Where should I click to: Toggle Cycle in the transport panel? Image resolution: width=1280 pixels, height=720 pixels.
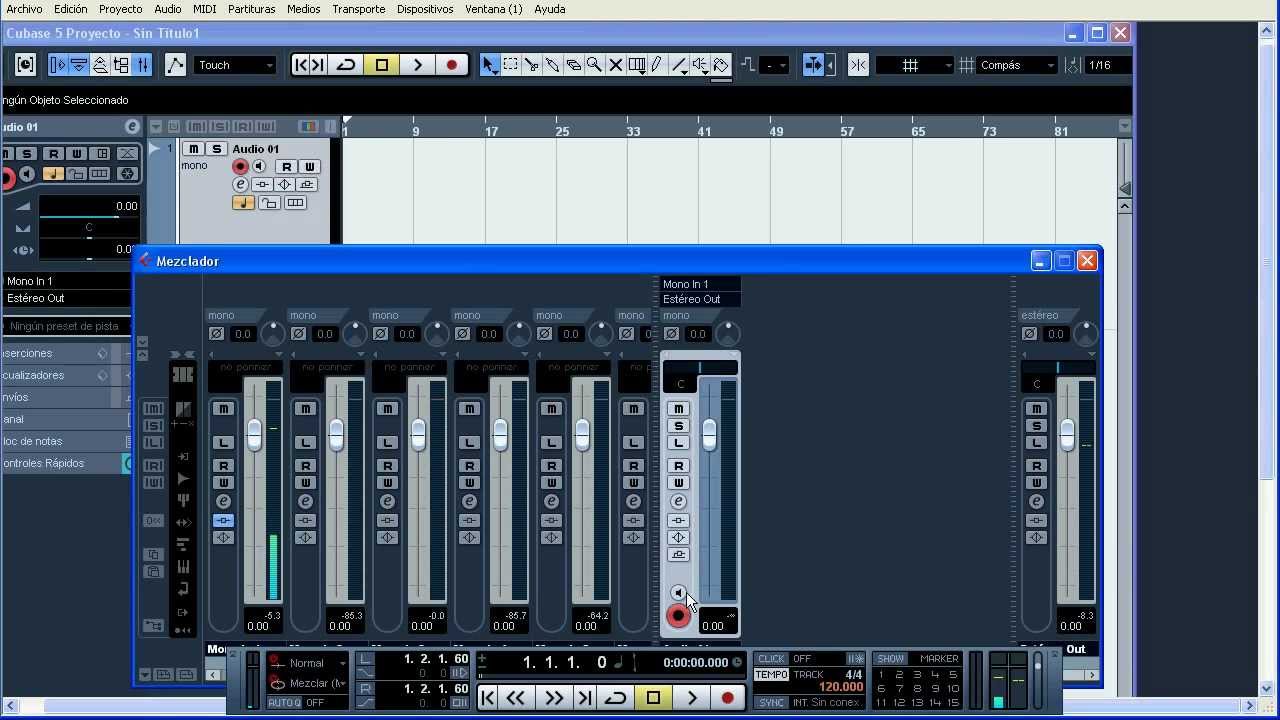point(616,698)
